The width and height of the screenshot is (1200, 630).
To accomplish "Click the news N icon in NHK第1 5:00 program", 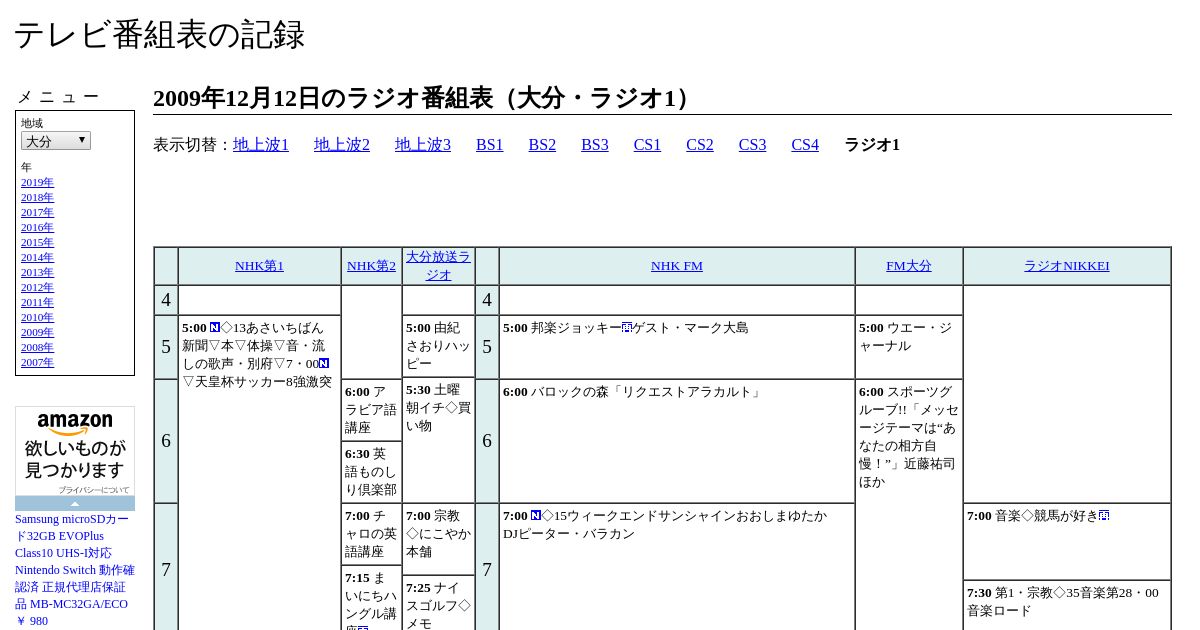I will click(215, 327).
